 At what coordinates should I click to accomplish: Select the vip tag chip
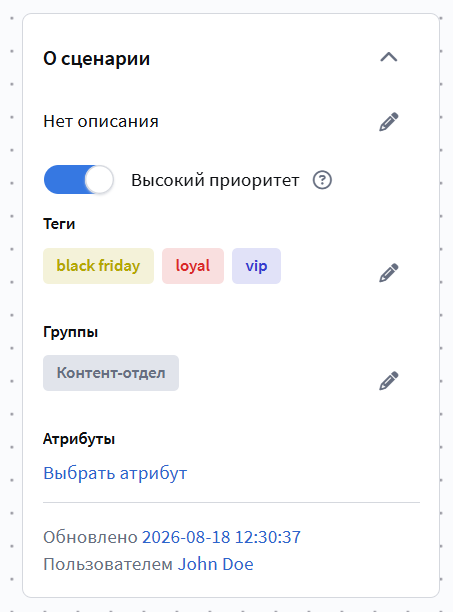tap(256, 266)
